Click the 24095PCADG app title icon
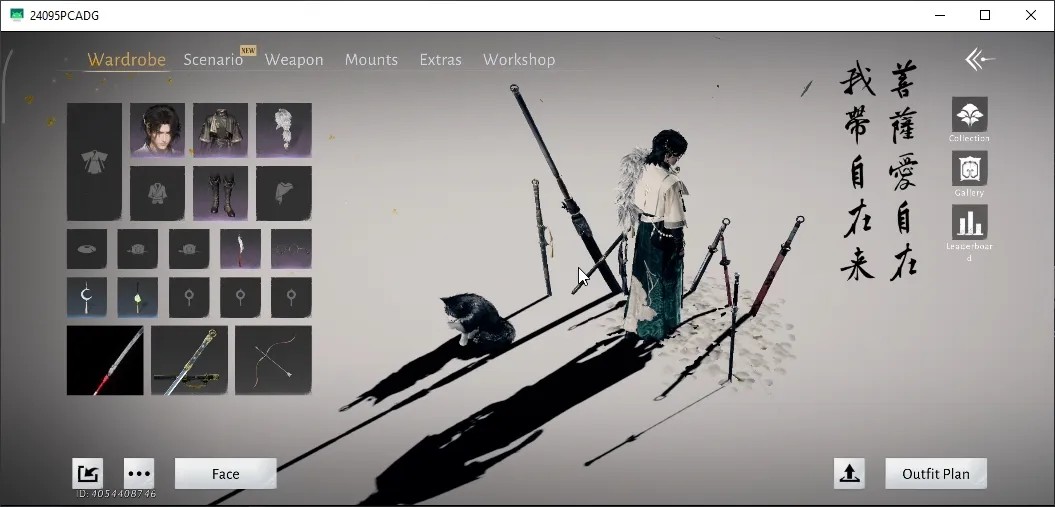Viewport: 1055px width, 507px height. [x=17, y=15]
